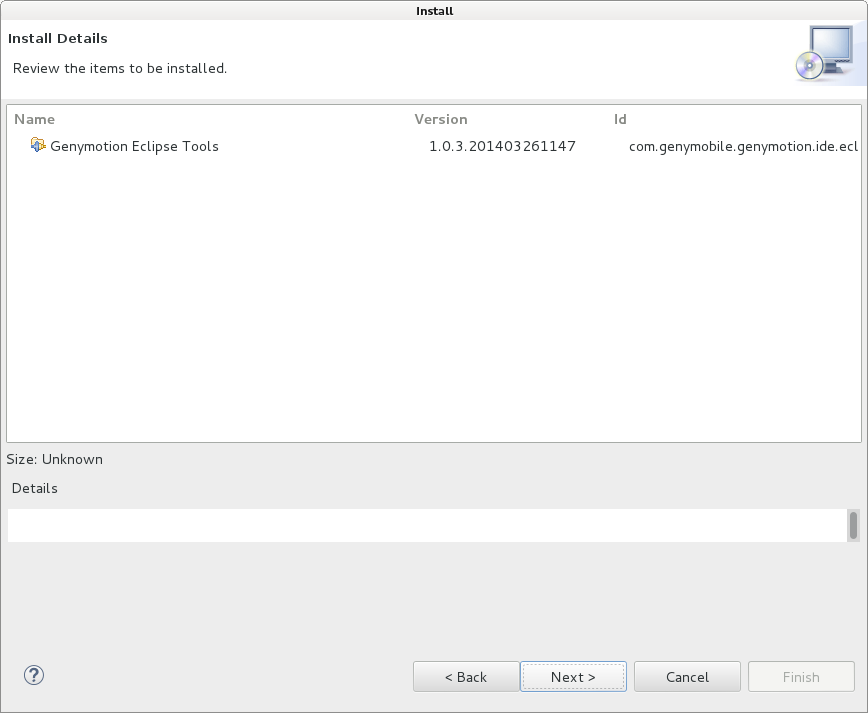Click the Genymotion Eclipse Tools feature icon
Image resolution: width=868 pixels, height=713 pixels.
pyautogui.click(x=38, y=146)
